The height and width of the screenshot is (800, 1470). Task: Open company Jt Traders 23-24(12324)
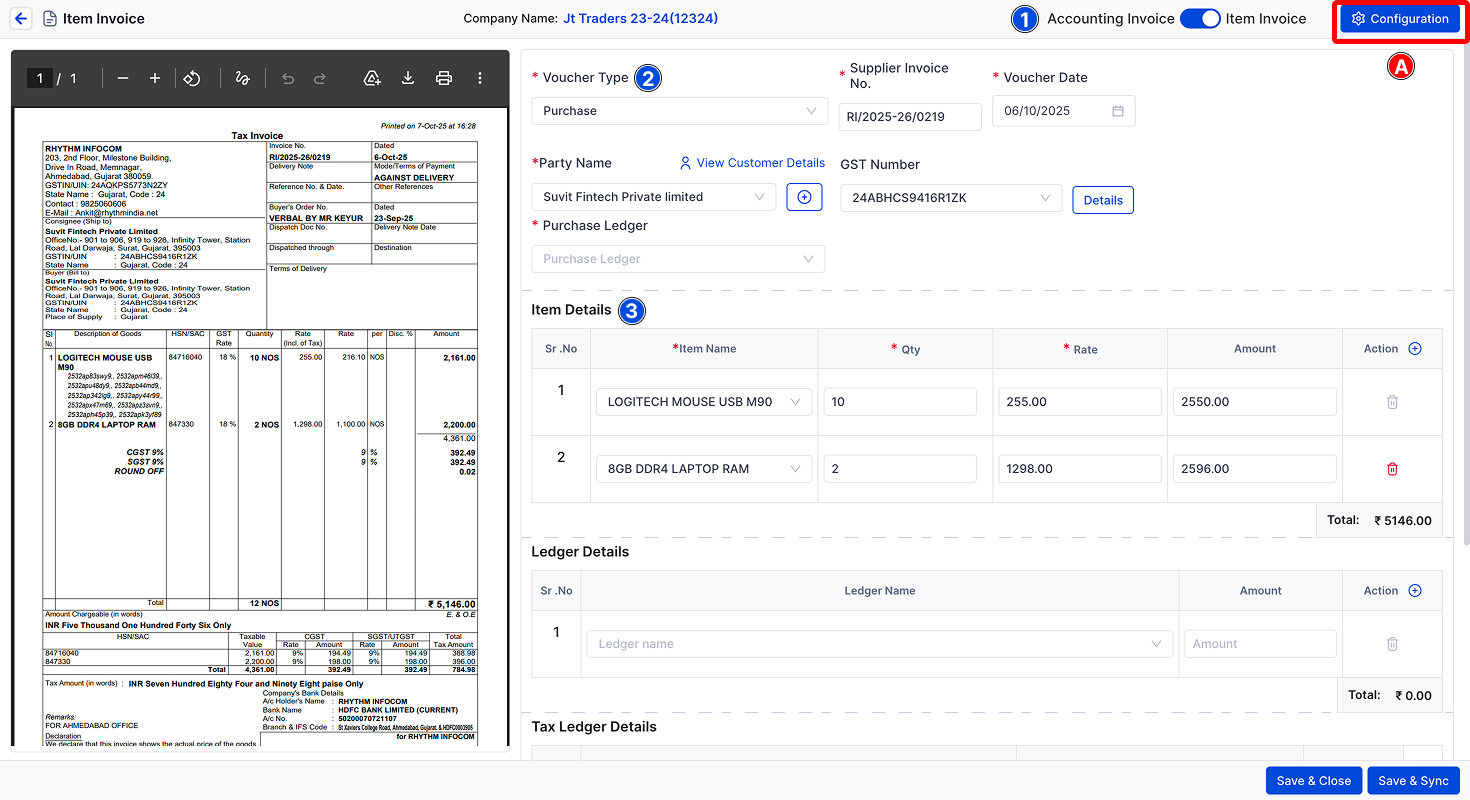point(641,18)
